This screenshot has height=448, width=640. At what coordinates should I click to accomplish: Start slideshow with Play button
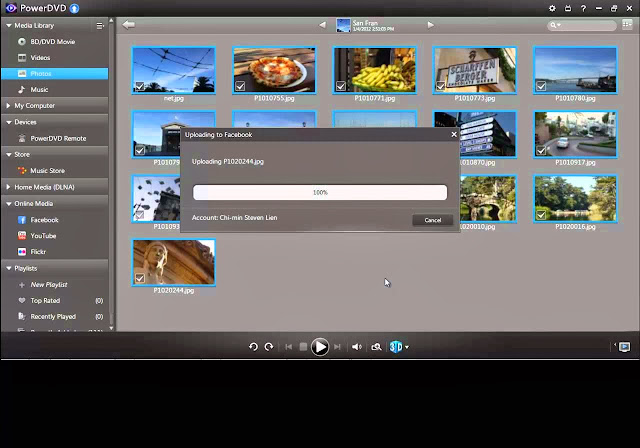(320, 347)
